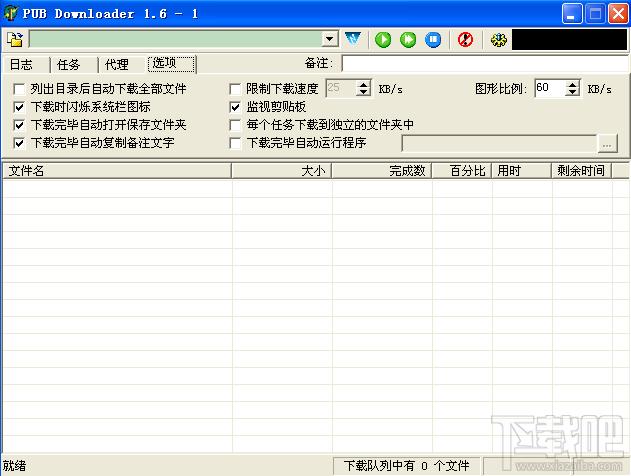The height and width of the screenshot is (476, 631).
Task: Click the 剩余时间 column header
Action: [x=582, y=171]
